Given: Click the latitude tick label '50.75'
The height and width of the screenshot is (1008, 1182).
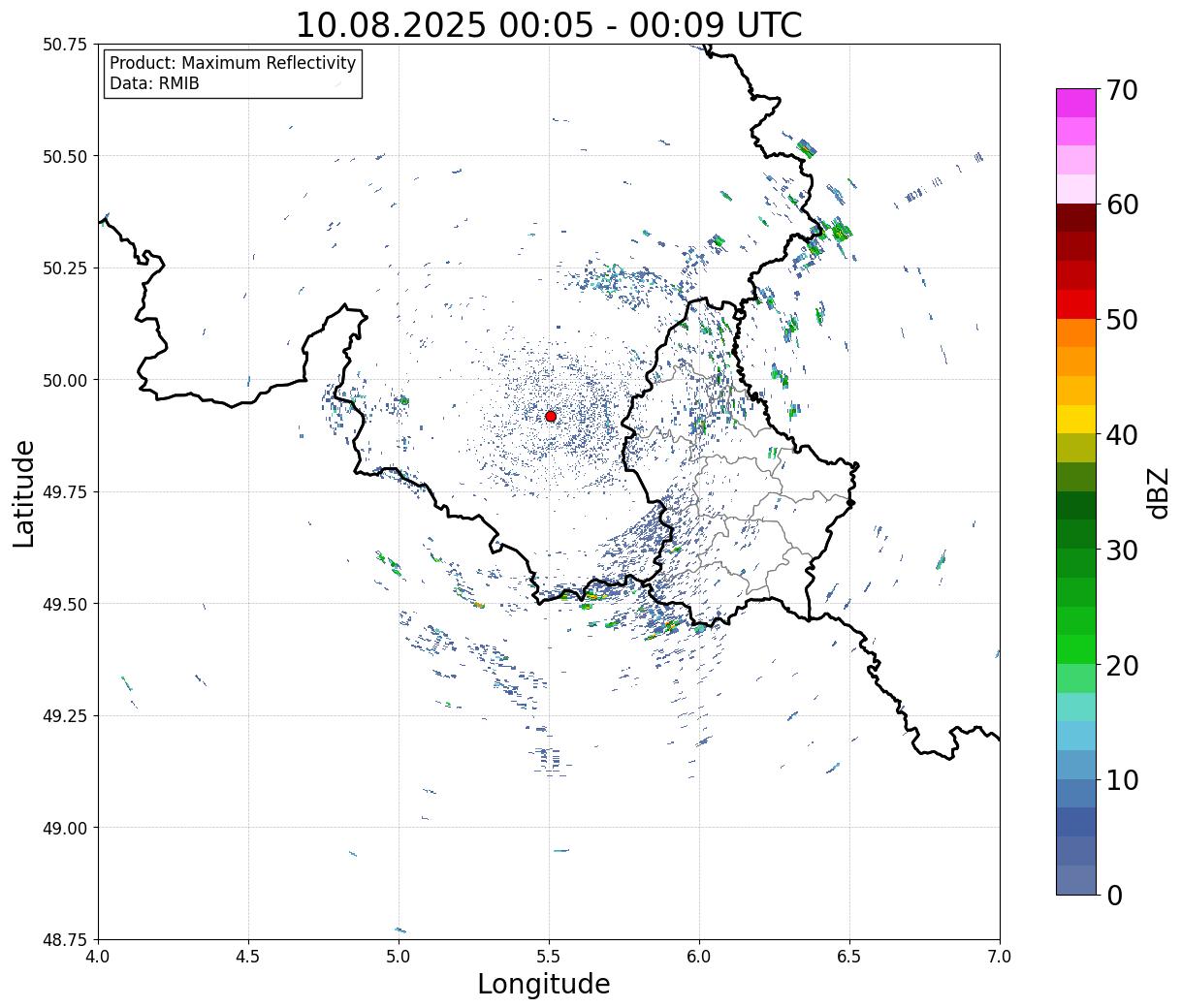Looking at the screenshot, I should (65, 45).
